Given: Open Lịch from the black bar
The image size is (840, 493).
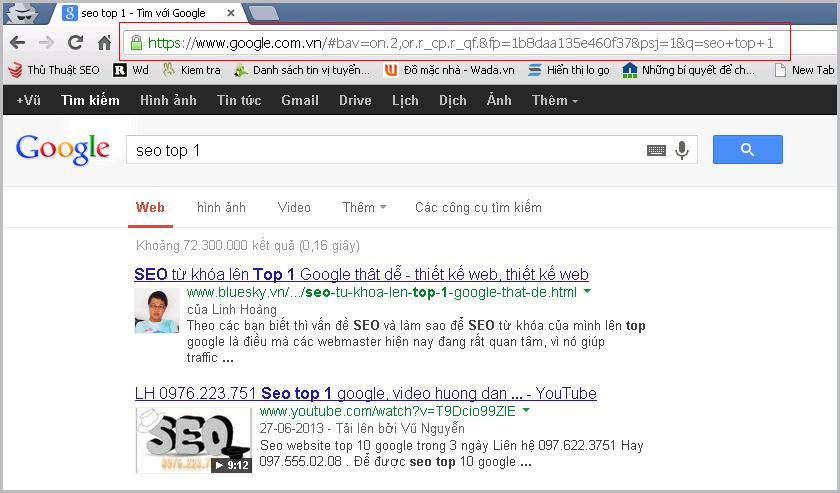Looking at the screenshot, I should [x=405, y=100].
